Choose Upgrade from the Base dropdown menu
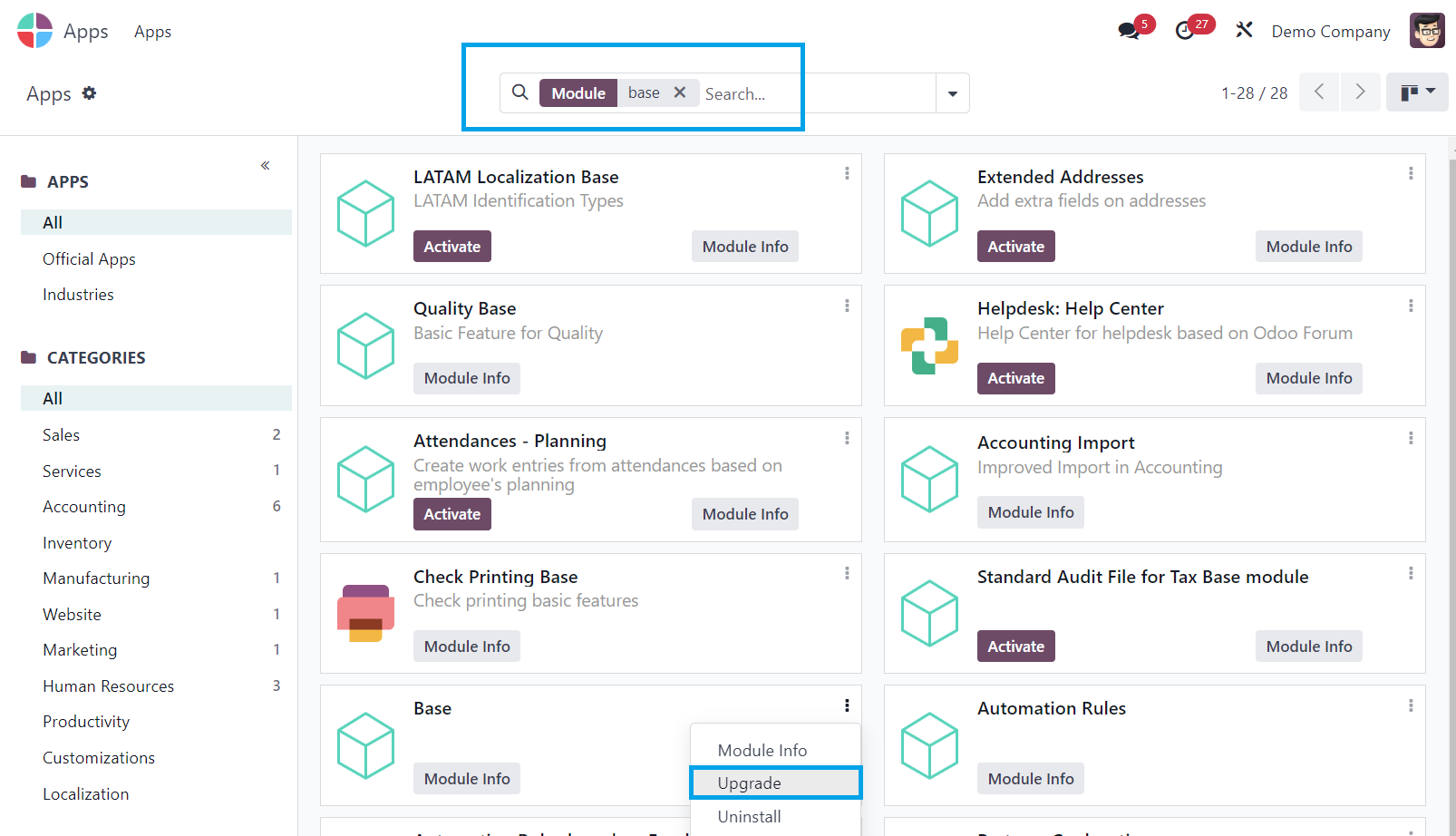1456x836 pixels. (775, 783)
